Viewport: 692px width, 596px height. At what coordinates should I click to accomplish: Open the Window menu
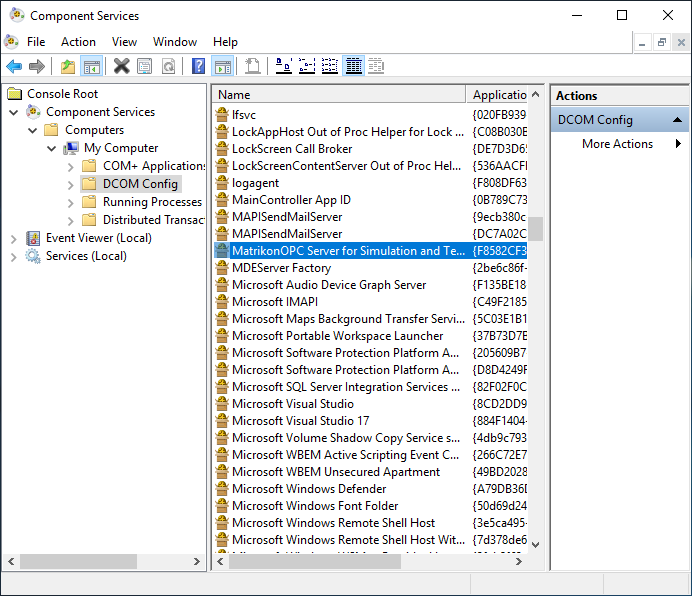[x=175, y=42]
